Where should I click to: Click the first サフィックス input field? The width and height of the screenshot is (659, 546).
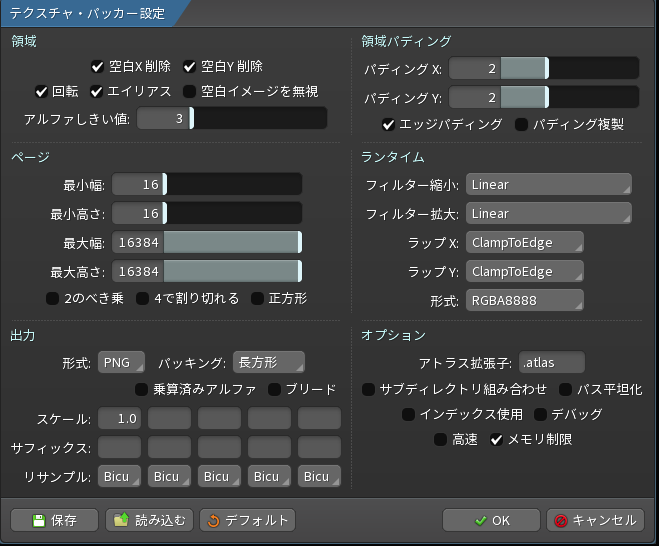point(119,447)
